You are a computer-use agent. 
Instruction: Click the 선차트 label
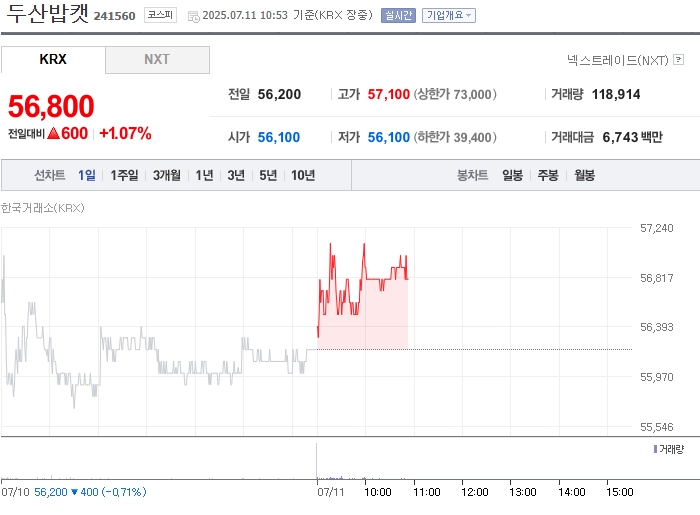(50, 175)
